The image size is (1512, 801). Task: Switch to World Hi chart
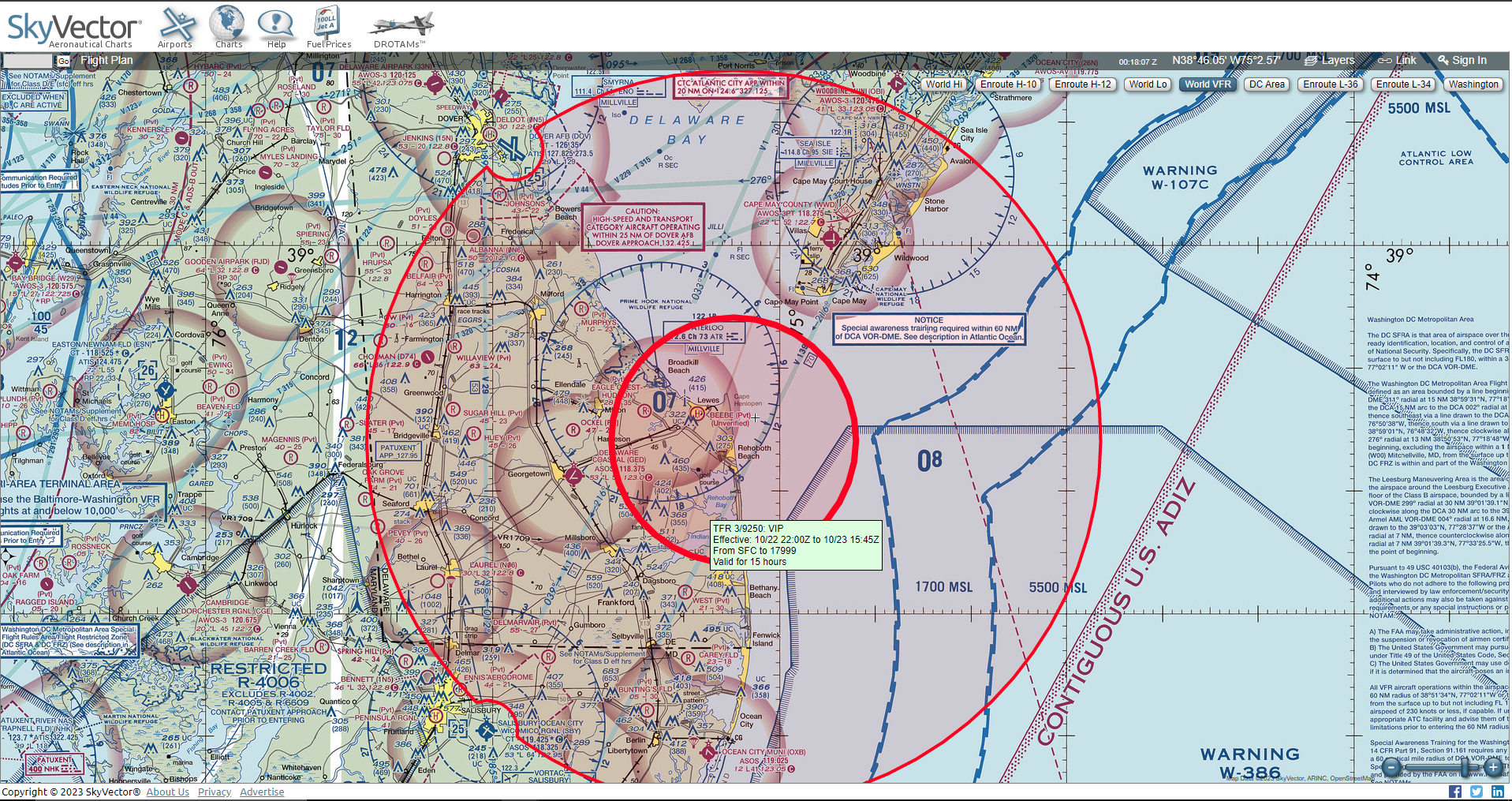(944, 84)
